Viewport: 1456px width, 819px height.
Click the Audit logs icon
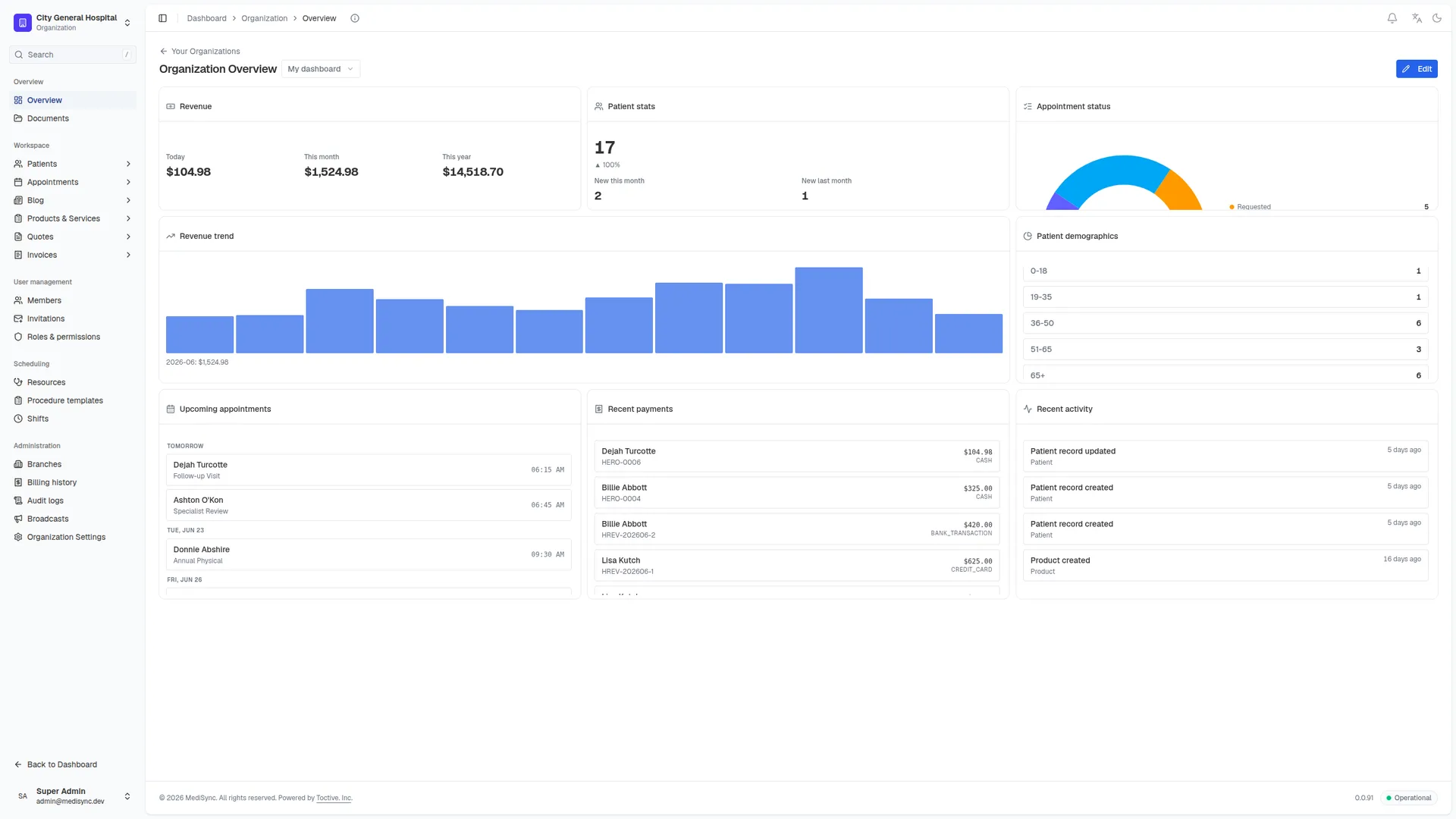[x=18, y=500]
